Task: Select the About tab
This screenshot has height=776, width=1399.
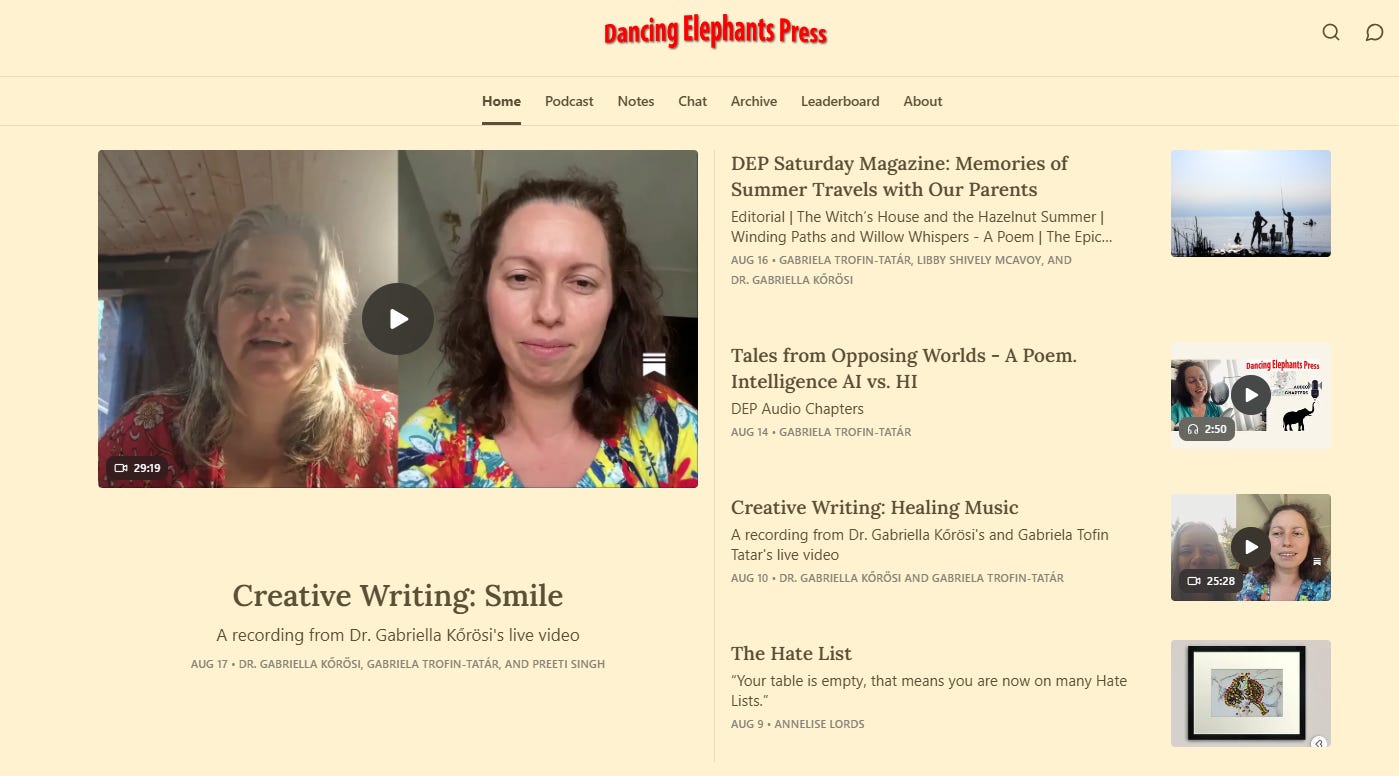Action: tap(923, 101)
